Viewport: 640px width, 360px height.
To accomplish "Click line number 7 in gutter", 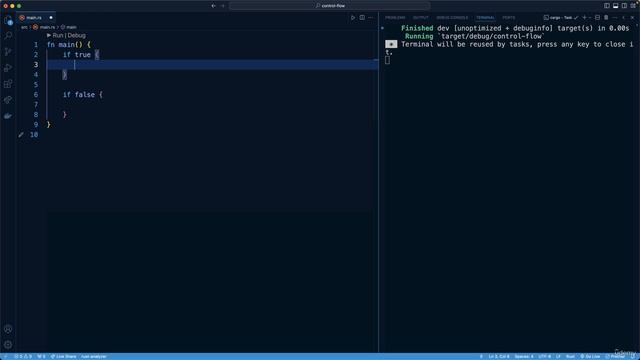I will 36,105.
